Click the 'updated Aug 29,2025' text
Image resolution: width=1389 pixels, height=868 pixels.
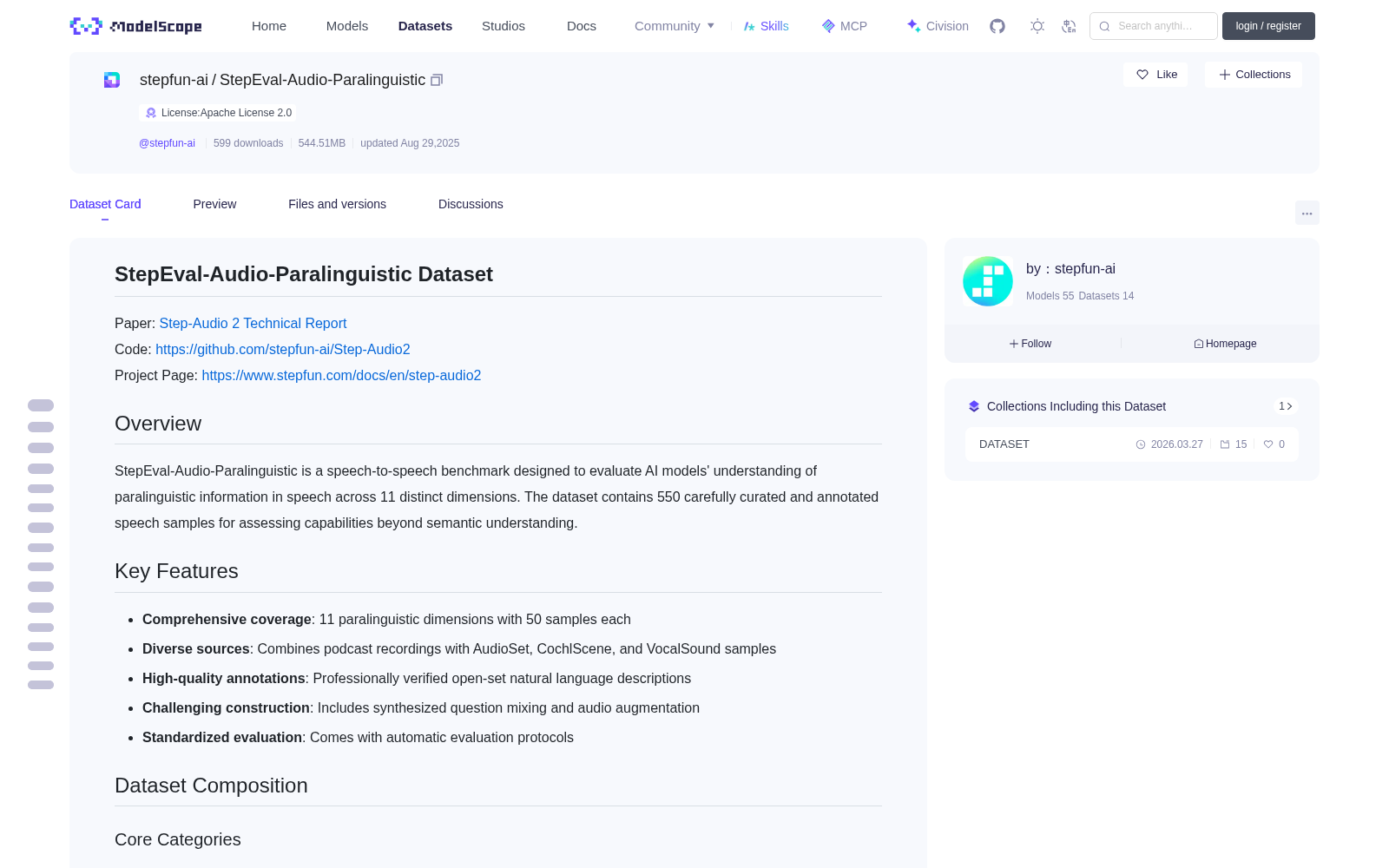[x=410, y=143]
